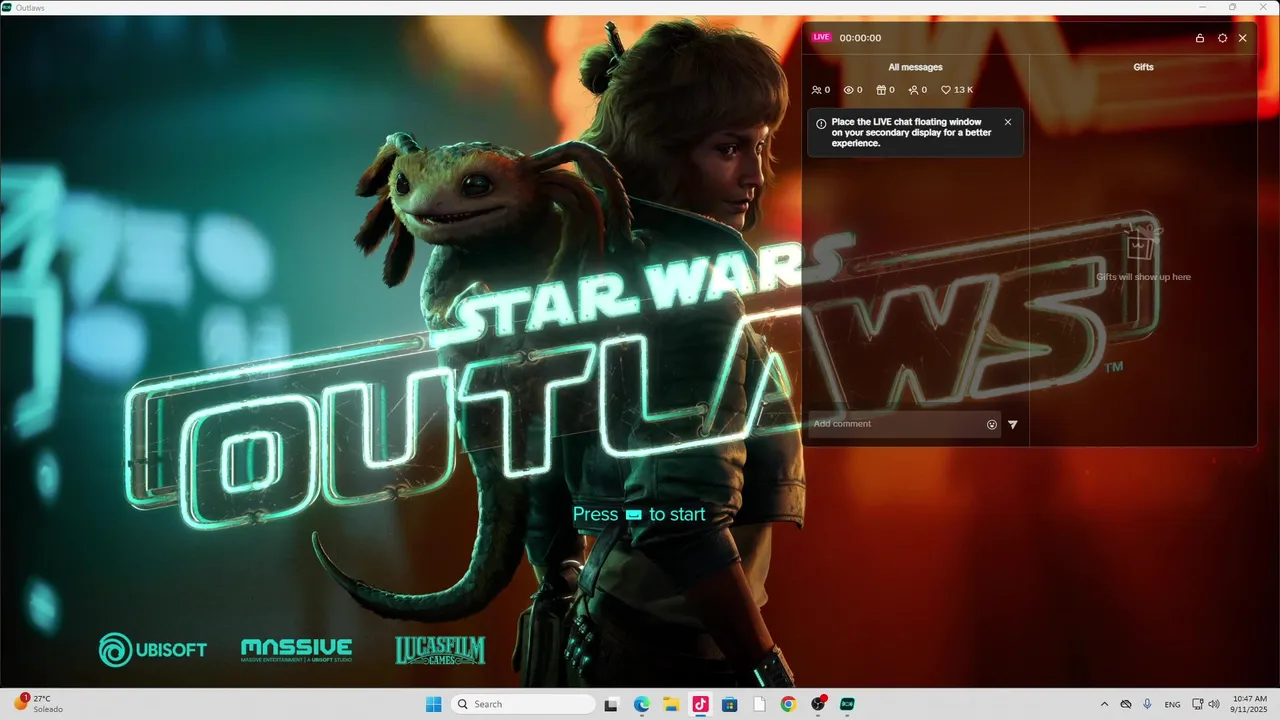Open Task View on taskbar
This screenshot has height=720, width=1280.
click(x=612, y=704)
